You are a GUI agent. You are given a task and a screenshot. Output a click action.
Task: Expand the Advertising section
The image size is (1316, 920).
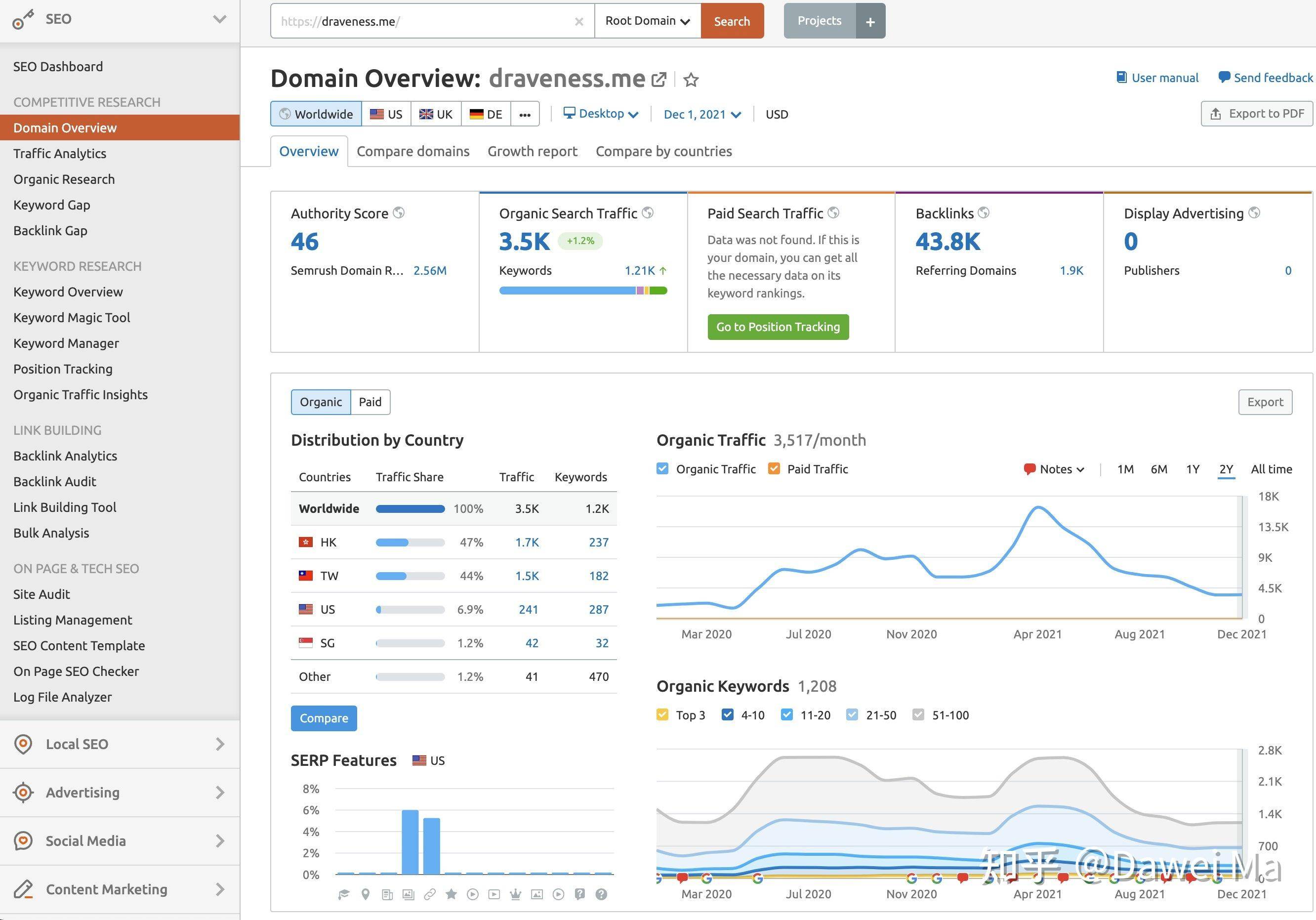pyautogui.click(x=219, y=792)
